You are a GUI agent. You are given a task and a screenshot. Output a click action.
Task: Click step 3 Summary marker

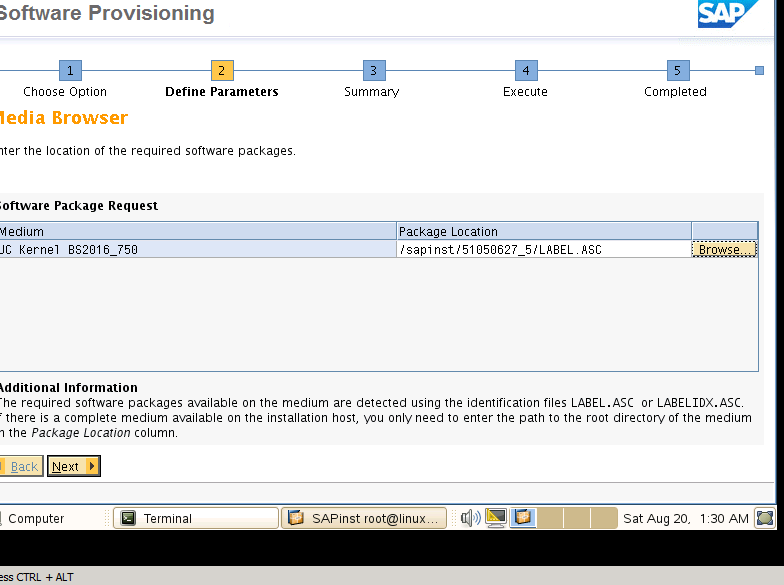pos(374,70)
